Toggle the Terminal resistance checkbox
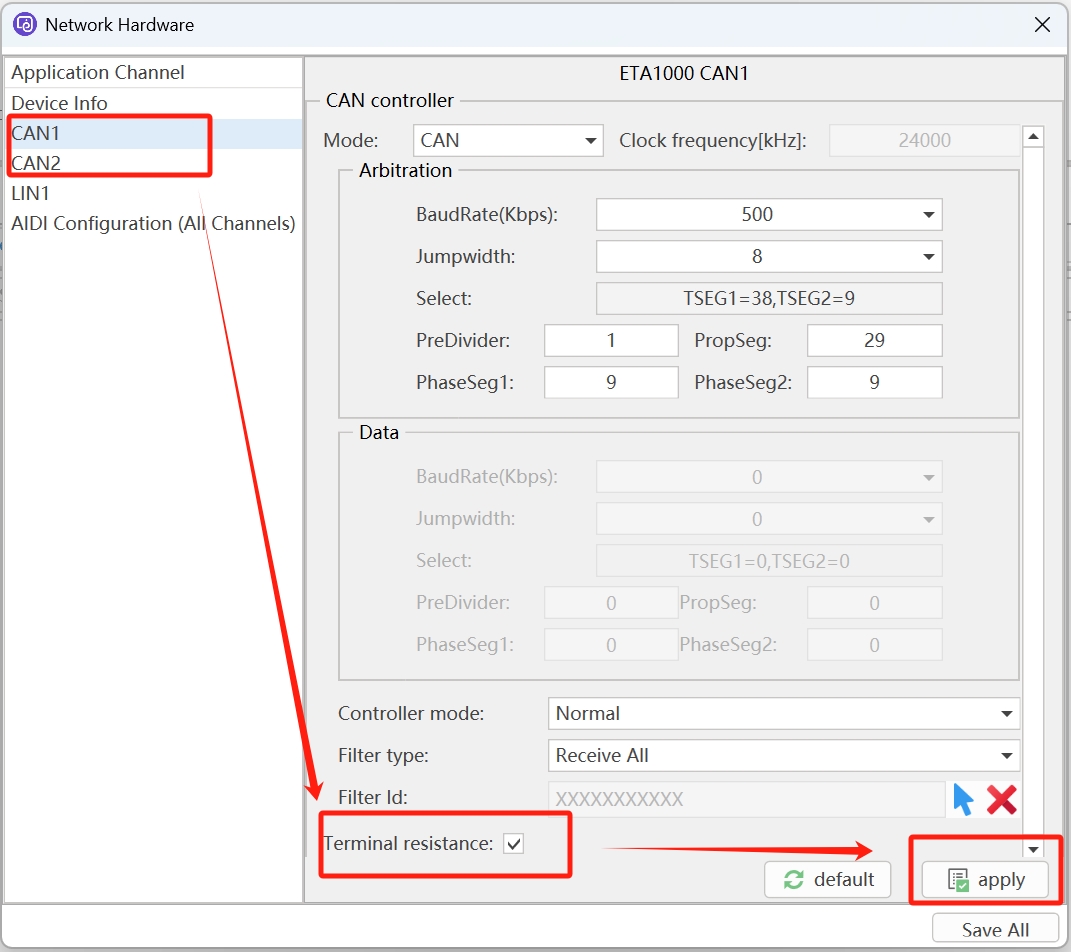The image size is (1071, 952). coord(513,844)
